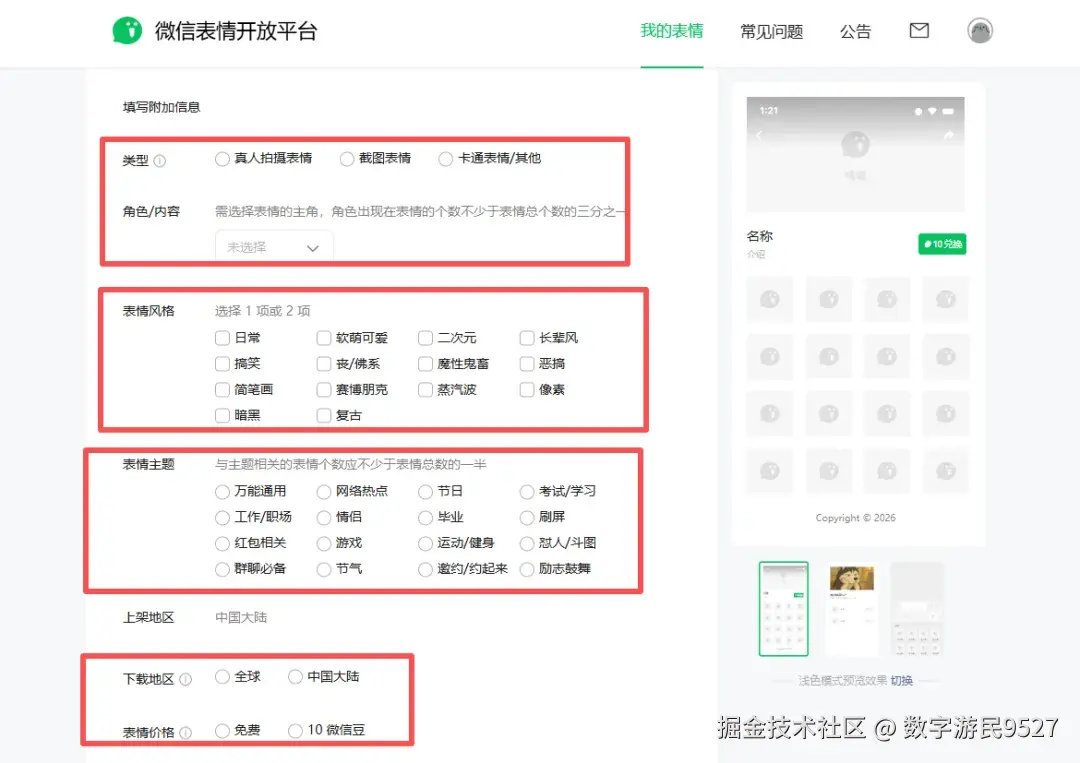Click the info icon beside 类型
The height and width of the screenshot is (763, 1080).
[161, 159]
